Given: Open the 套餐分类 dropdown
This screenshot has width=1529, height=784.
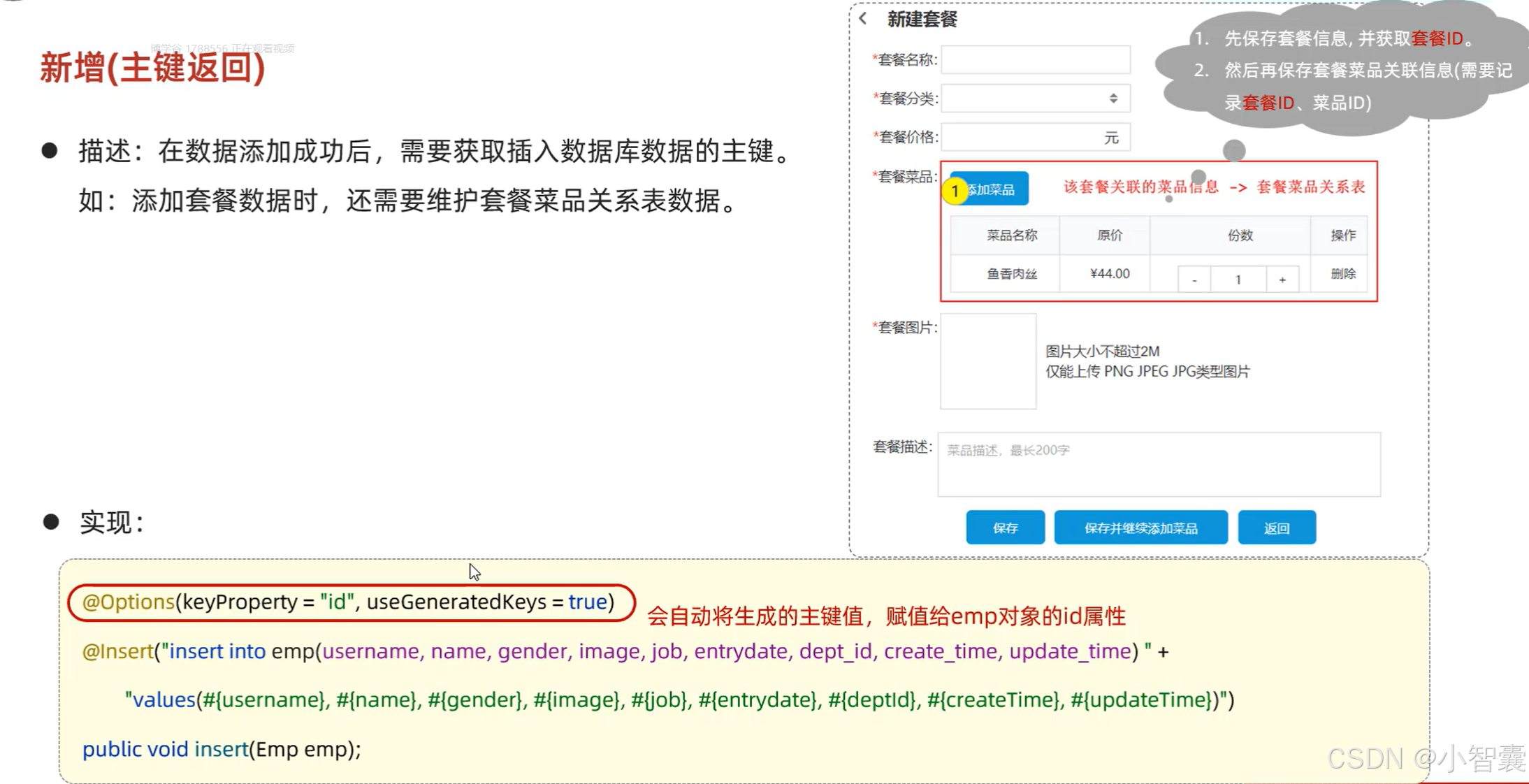Looking at the screenshot, I should click(x=1036, y=98).
